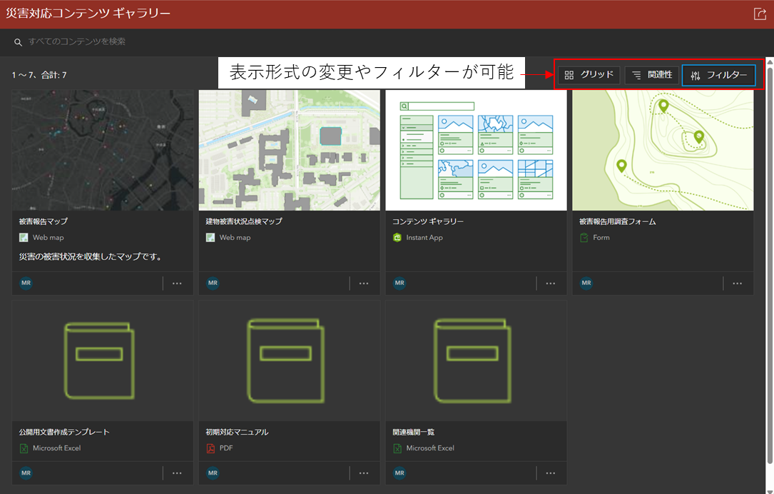The width and height of the screenshot is (774, 494).
Task: Select the コンテンツ ギャラリー title link
Action: tap(428, 221)
